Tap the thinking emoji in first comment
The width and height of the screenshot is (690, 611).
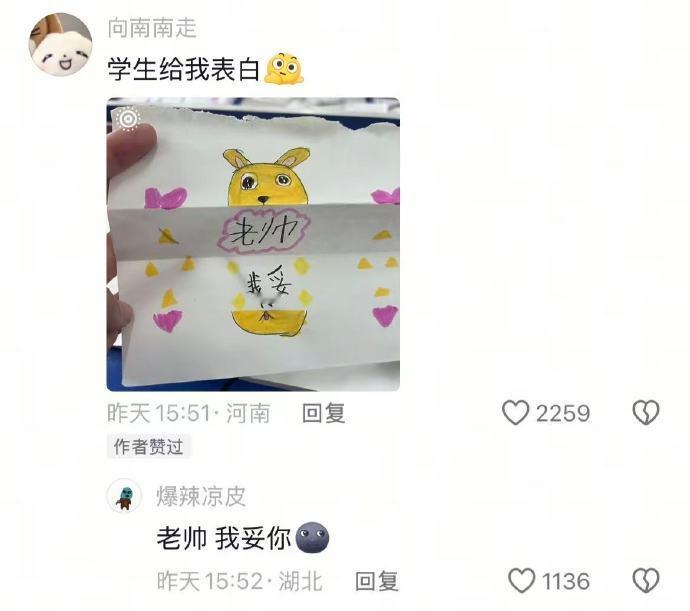pos(284,69)
